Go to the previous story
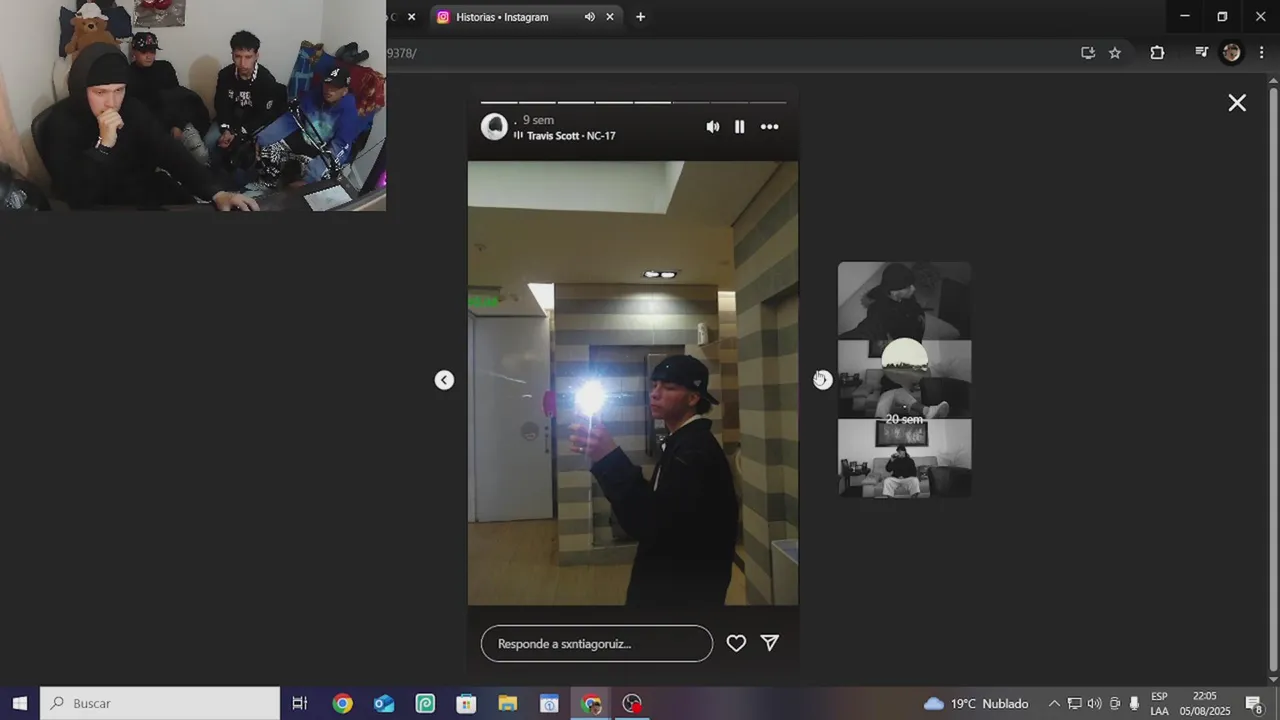 [x=444, y=380]
